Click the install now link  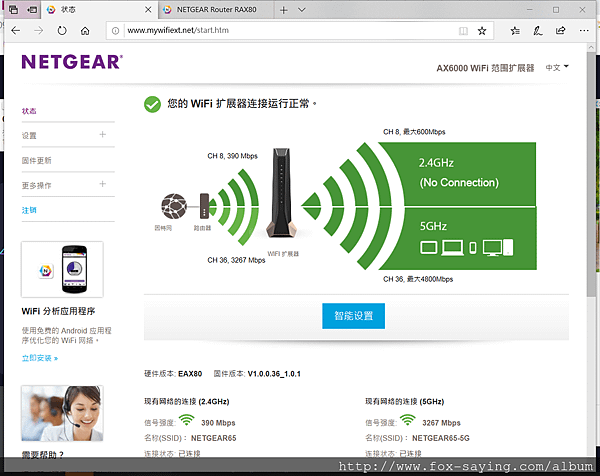point(40,358)
